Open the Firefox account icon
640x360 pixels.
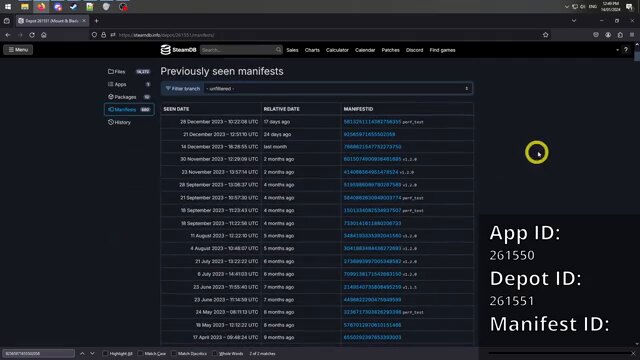[608, 35]
